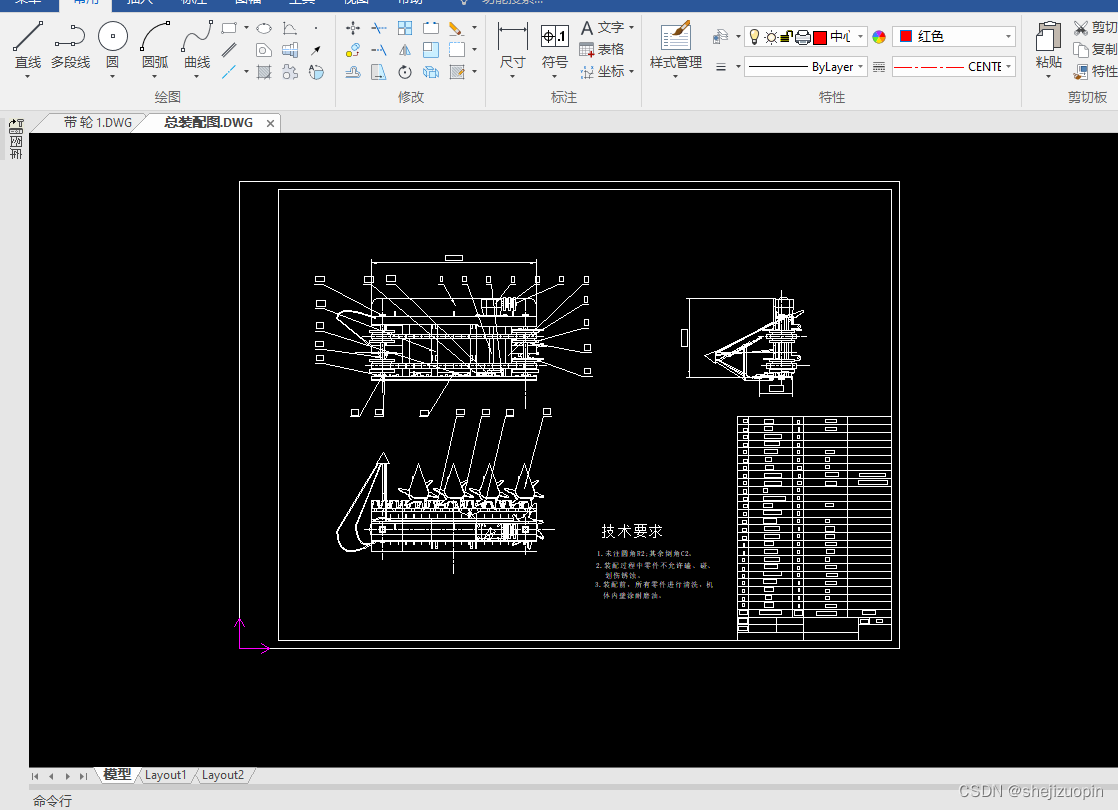Open the hatch edit tool icon
This screenshot has height=810, width=1118.
point(457,72)
